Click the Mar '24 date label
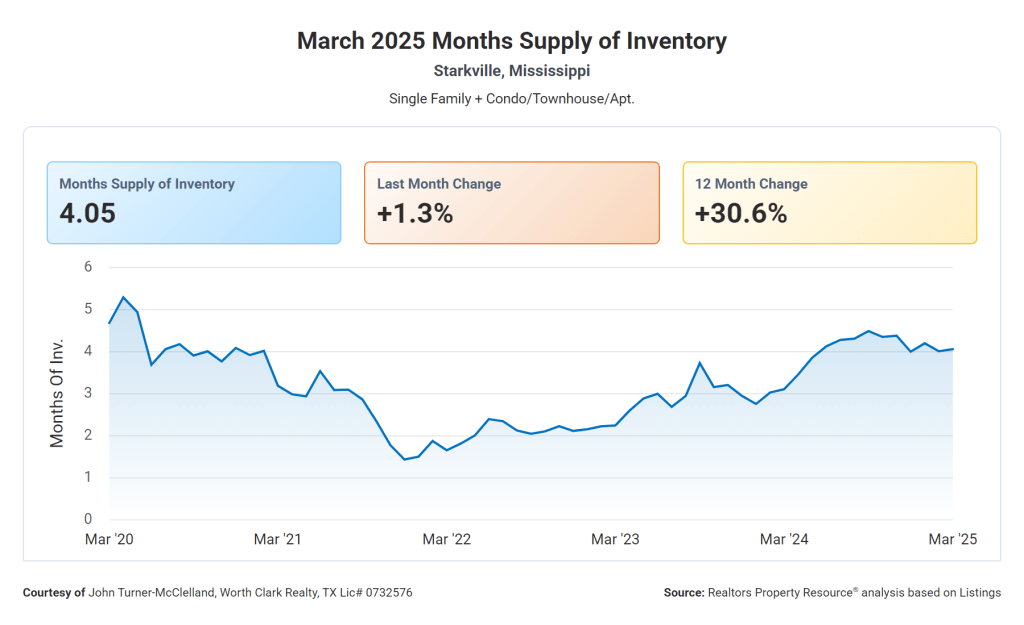Viewport: 1024px width, 625px height. [x=785, y=540]
